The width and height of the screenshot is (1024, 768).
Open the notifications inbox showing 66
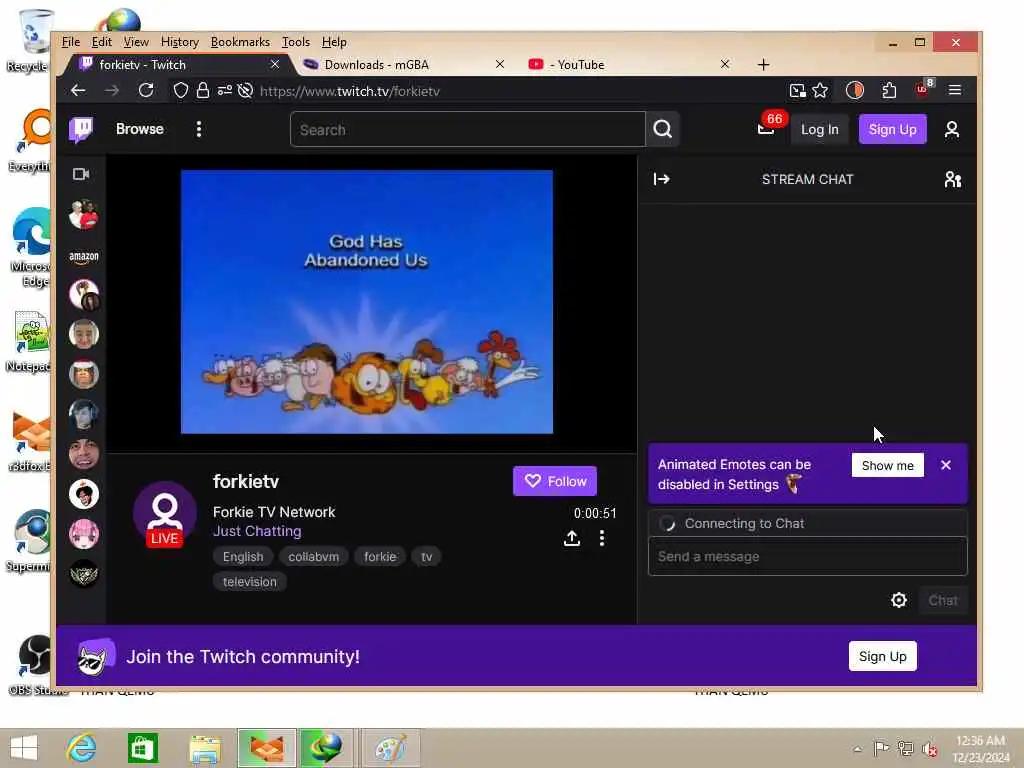(x=767, y=129)
